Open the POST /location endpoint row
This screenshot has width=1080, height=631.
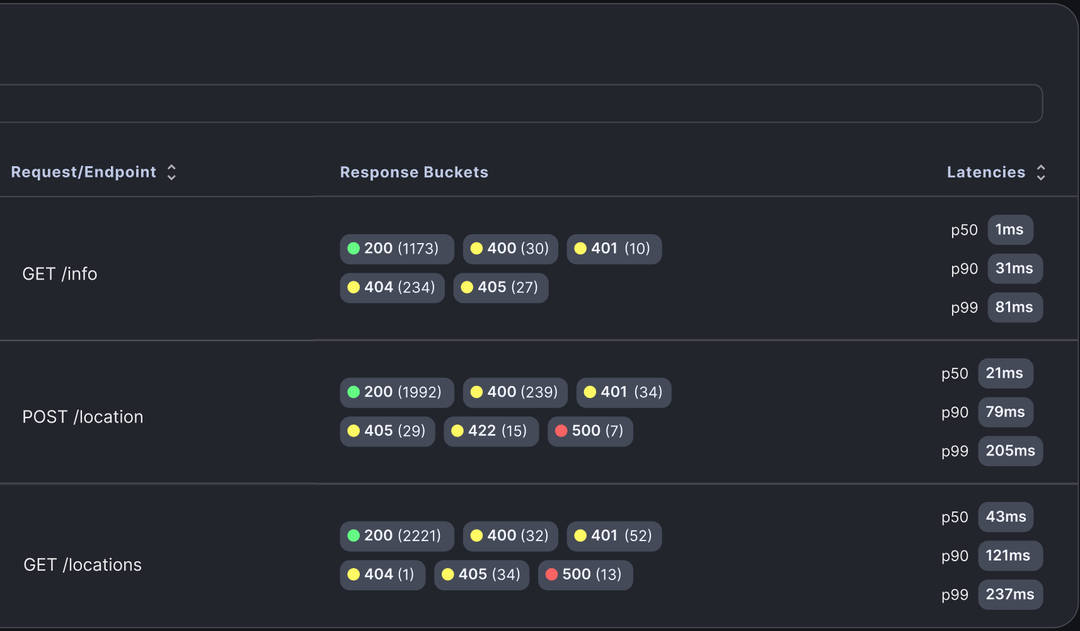click(539, 412)
